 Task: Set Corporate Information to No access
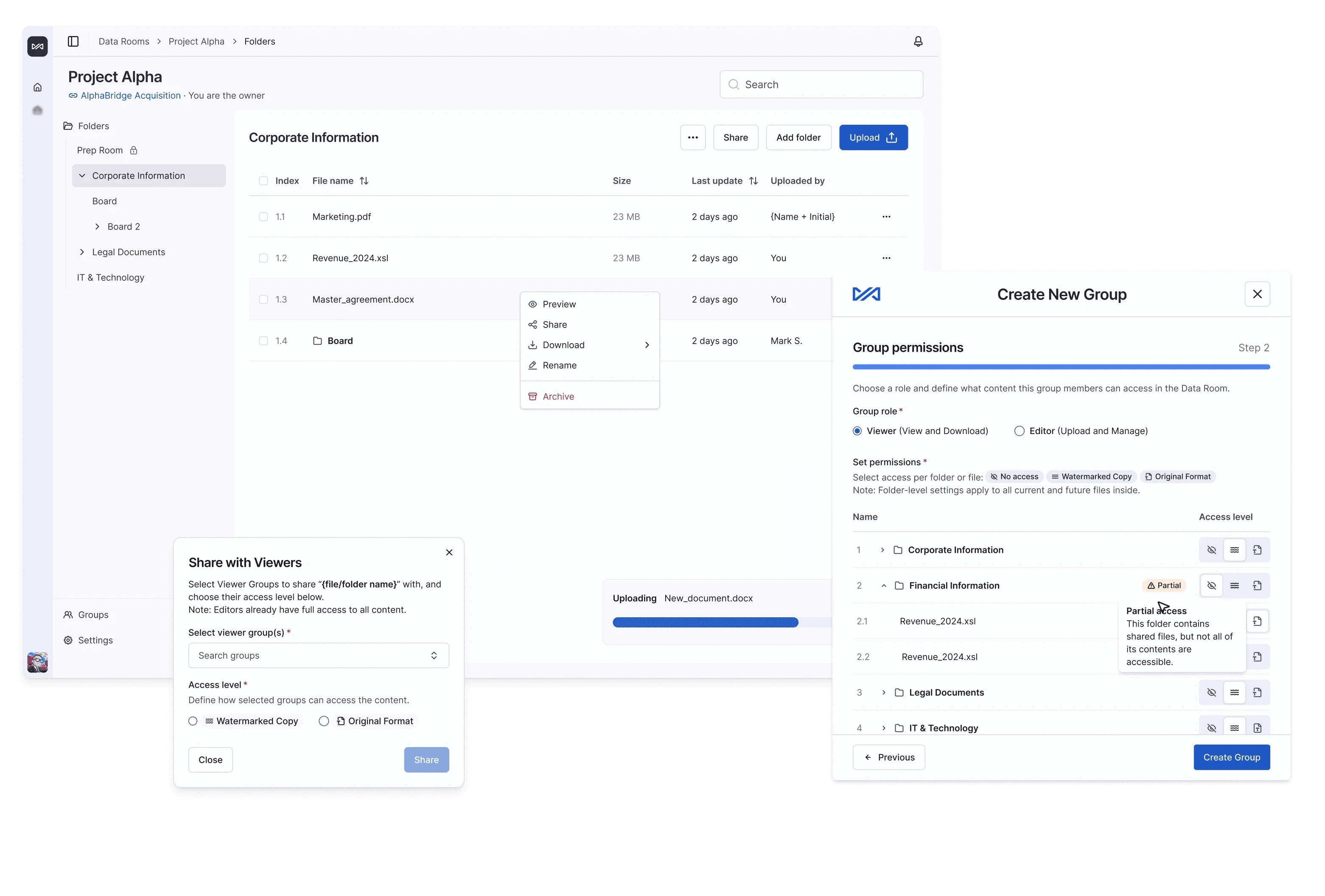coord(1212,550)
